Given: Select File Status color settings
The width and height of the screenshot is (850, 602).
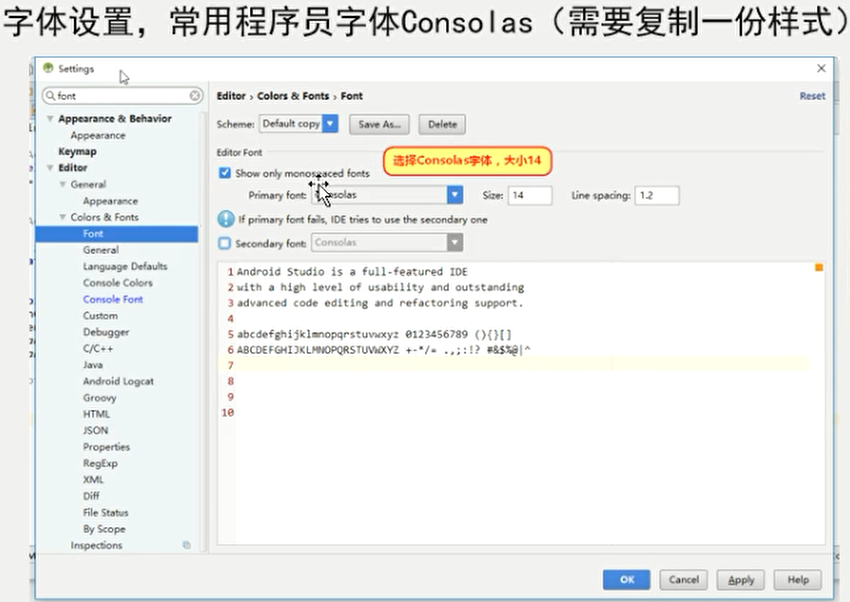Looking at the screenshot, I should 106,513.
